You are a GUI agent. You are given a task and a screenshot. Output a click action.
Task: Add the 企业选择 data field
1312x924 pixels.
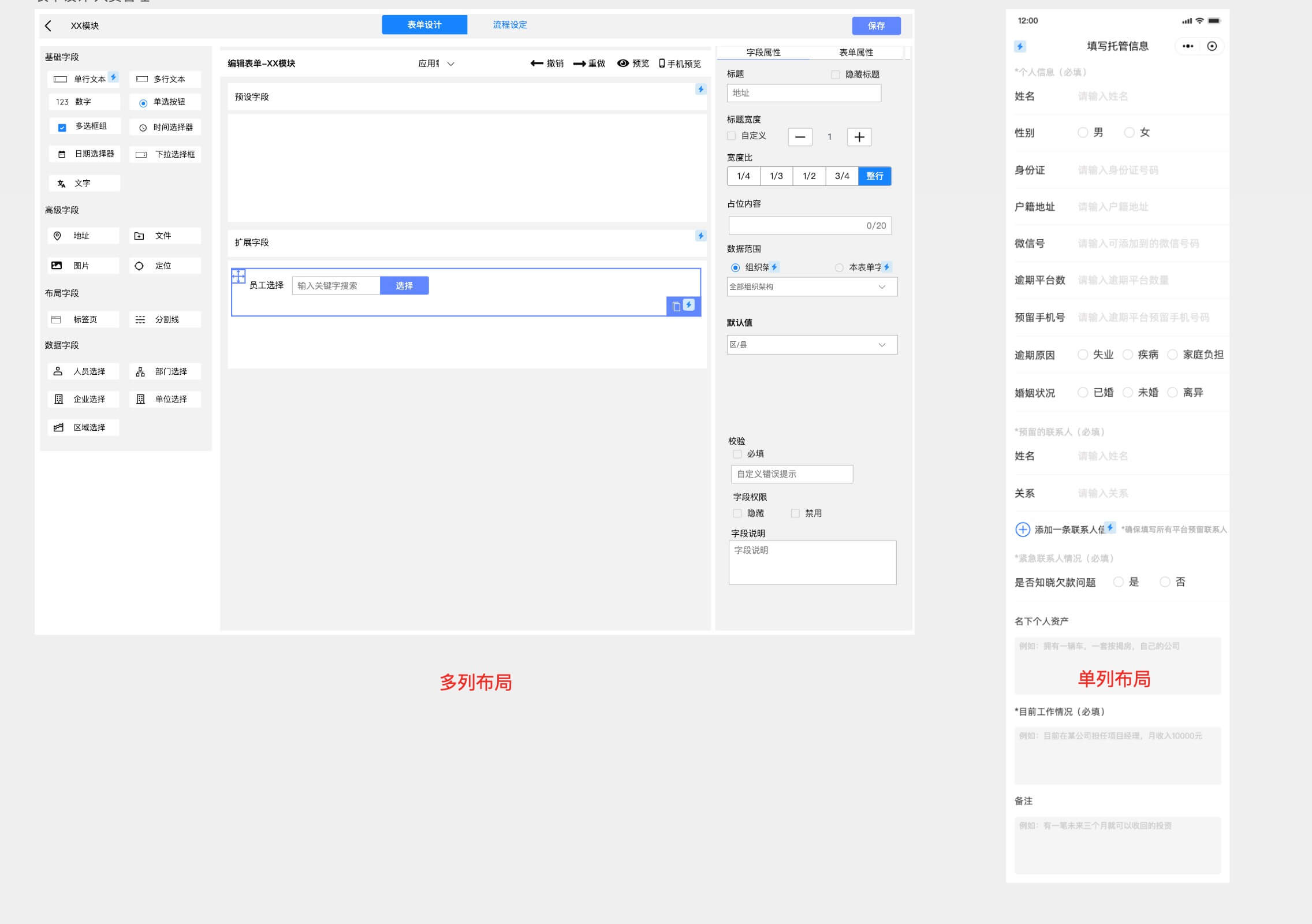point(83,399)
